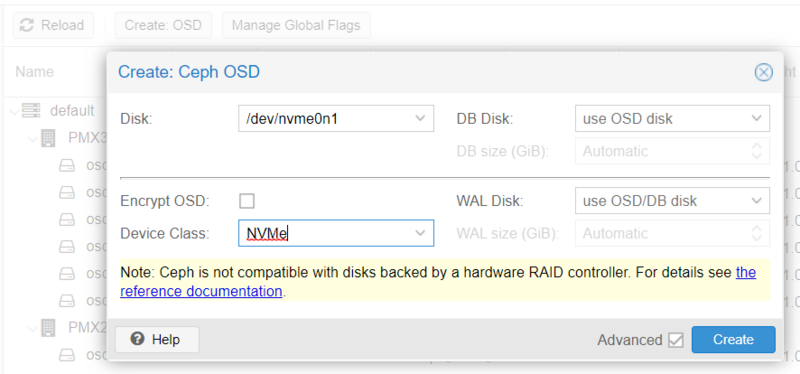Click the OSD drive icon under PMX2
Screen dimensions: 800x374
(x=67, y=355)
